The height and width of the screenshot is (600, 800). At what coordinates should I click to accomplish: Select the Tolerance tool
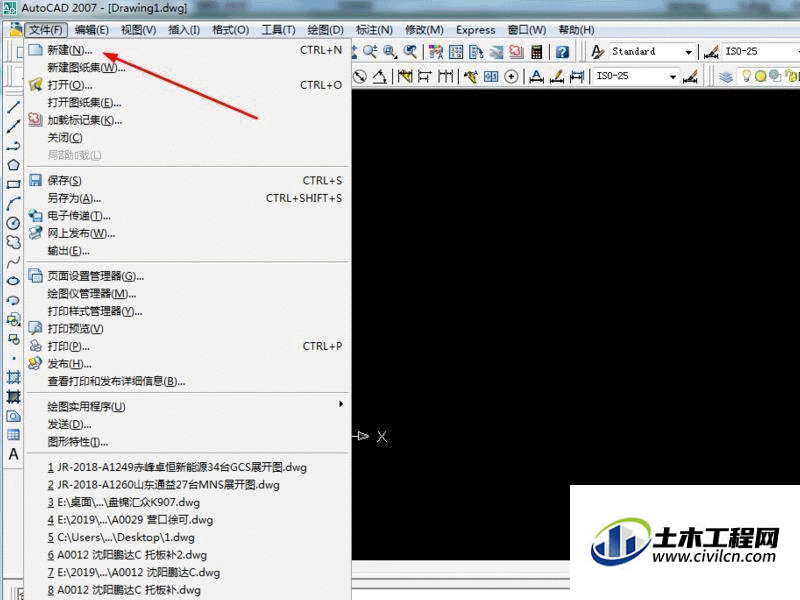pyautogui.click(x=491, y=77)
